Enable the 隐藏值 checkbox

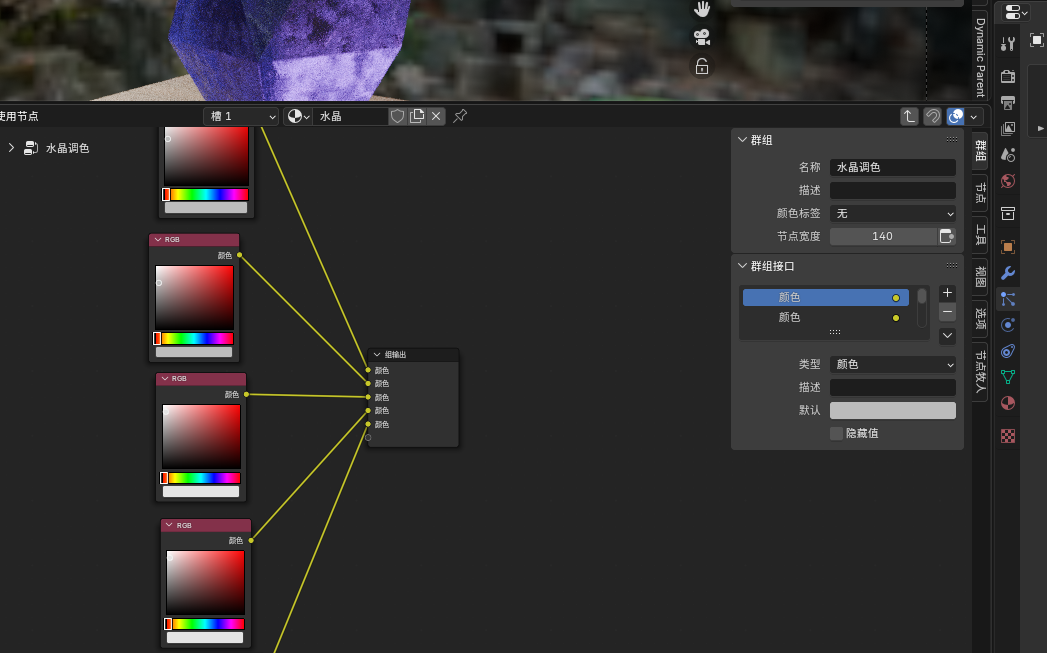pyautogui.click(x=836, y=433)
